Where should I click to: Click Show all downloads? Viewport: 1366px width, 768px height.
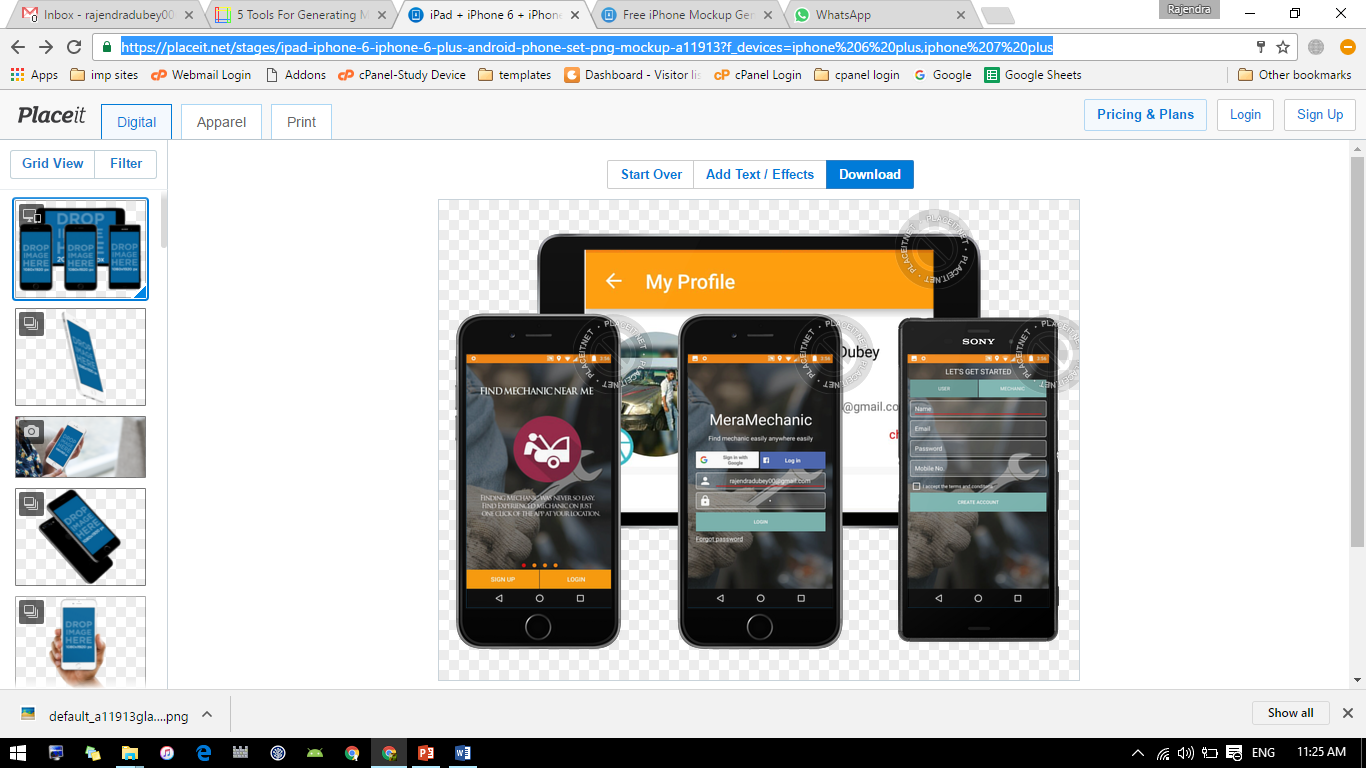(x=1290, y=713)
